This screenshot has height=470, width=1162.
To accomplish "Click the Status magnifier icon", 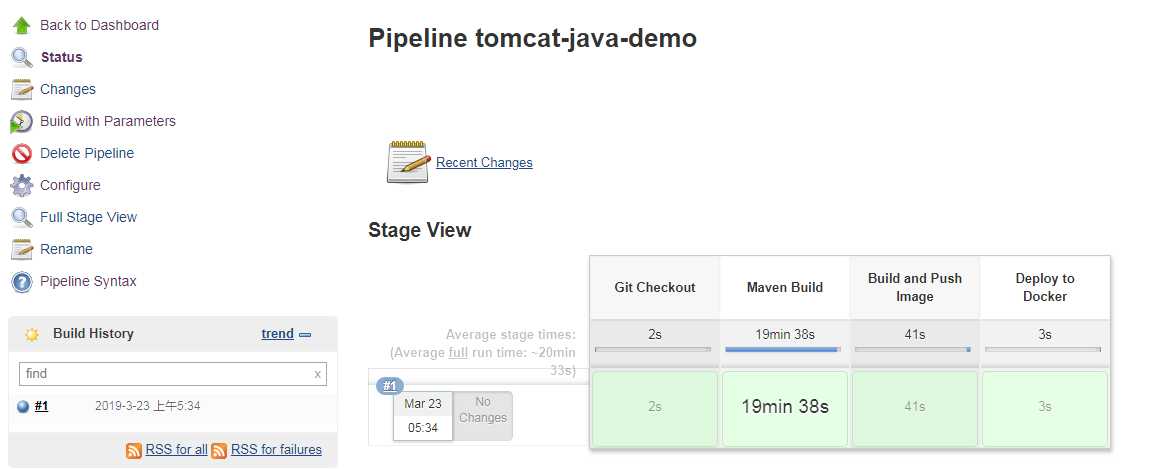I will click(21, 57).
